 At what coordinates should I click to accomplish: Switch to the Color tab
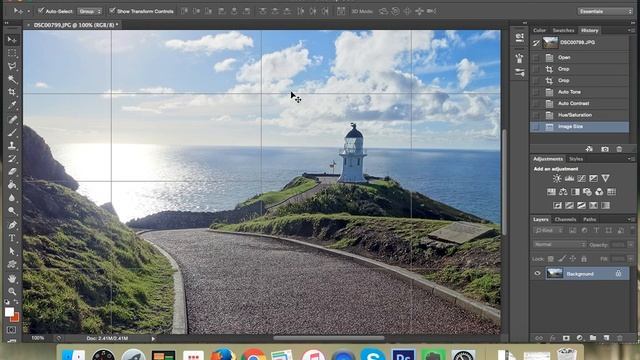(x=539, y=30)
